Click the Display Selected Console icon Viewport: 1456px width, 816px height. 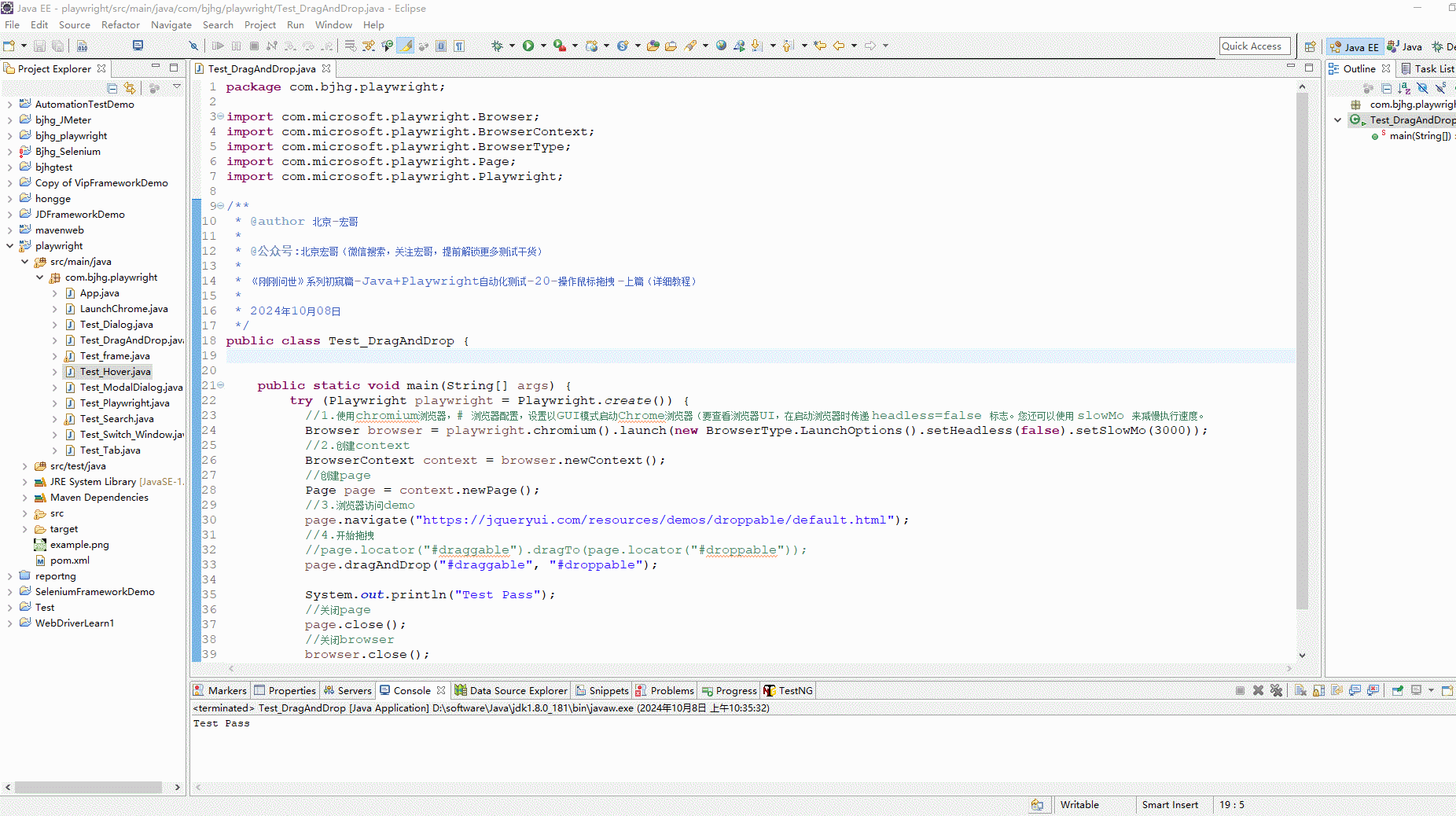(1416, 690)
